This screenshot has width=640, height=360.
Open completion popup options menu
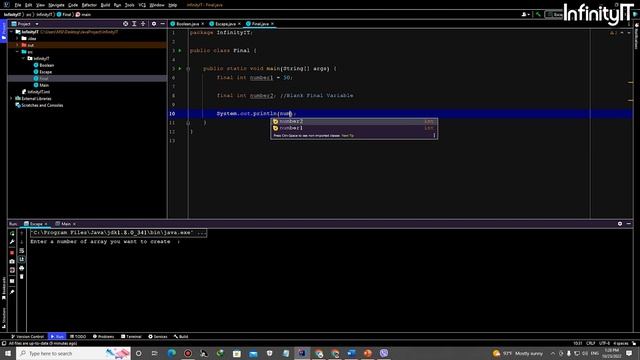pyautogui.click(x=434, y=136)
